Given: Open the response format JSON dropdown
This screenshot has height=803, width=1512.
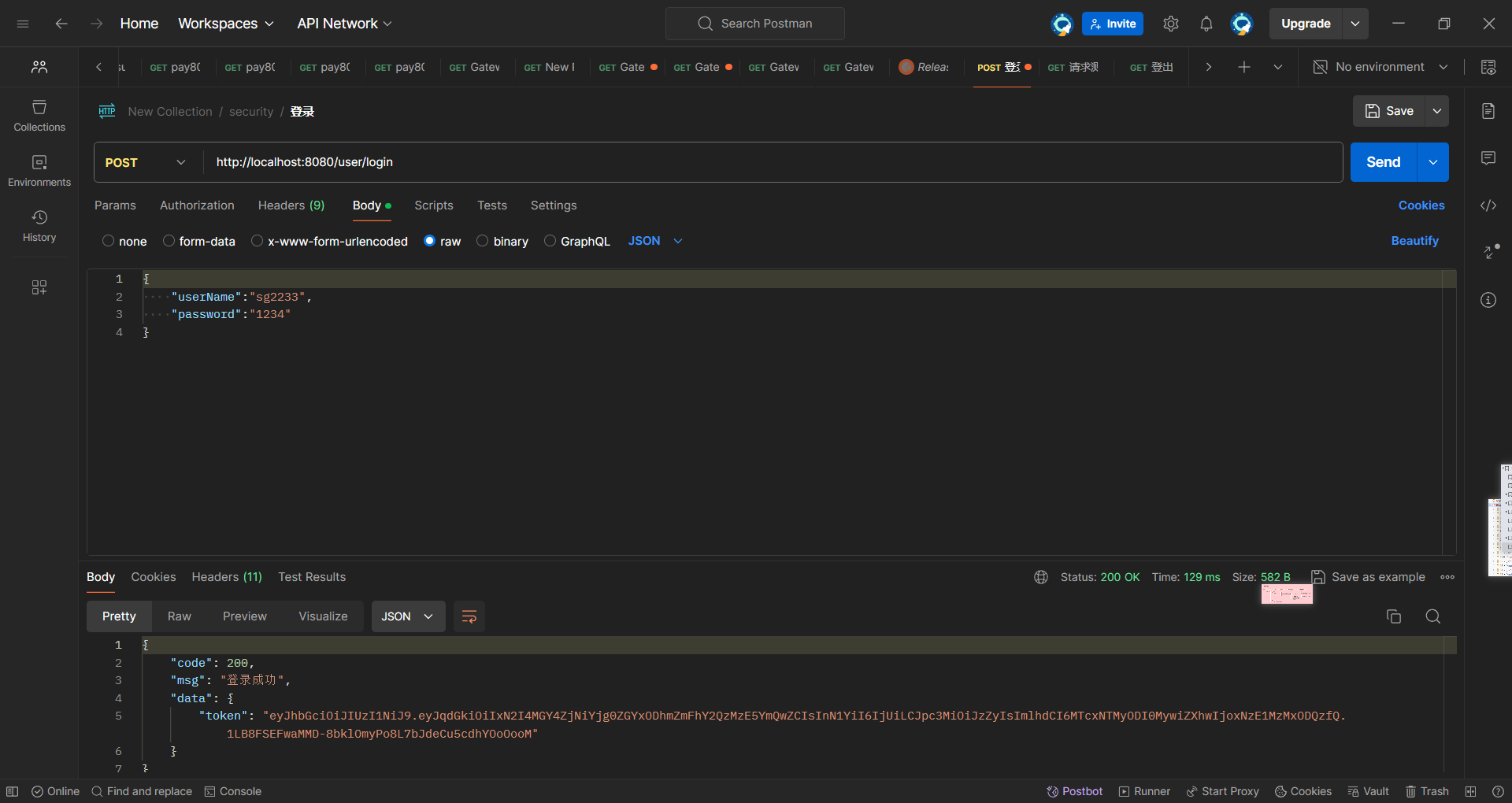Looking at the screenshot, I should pyautogui.click(x=408, y=616).
